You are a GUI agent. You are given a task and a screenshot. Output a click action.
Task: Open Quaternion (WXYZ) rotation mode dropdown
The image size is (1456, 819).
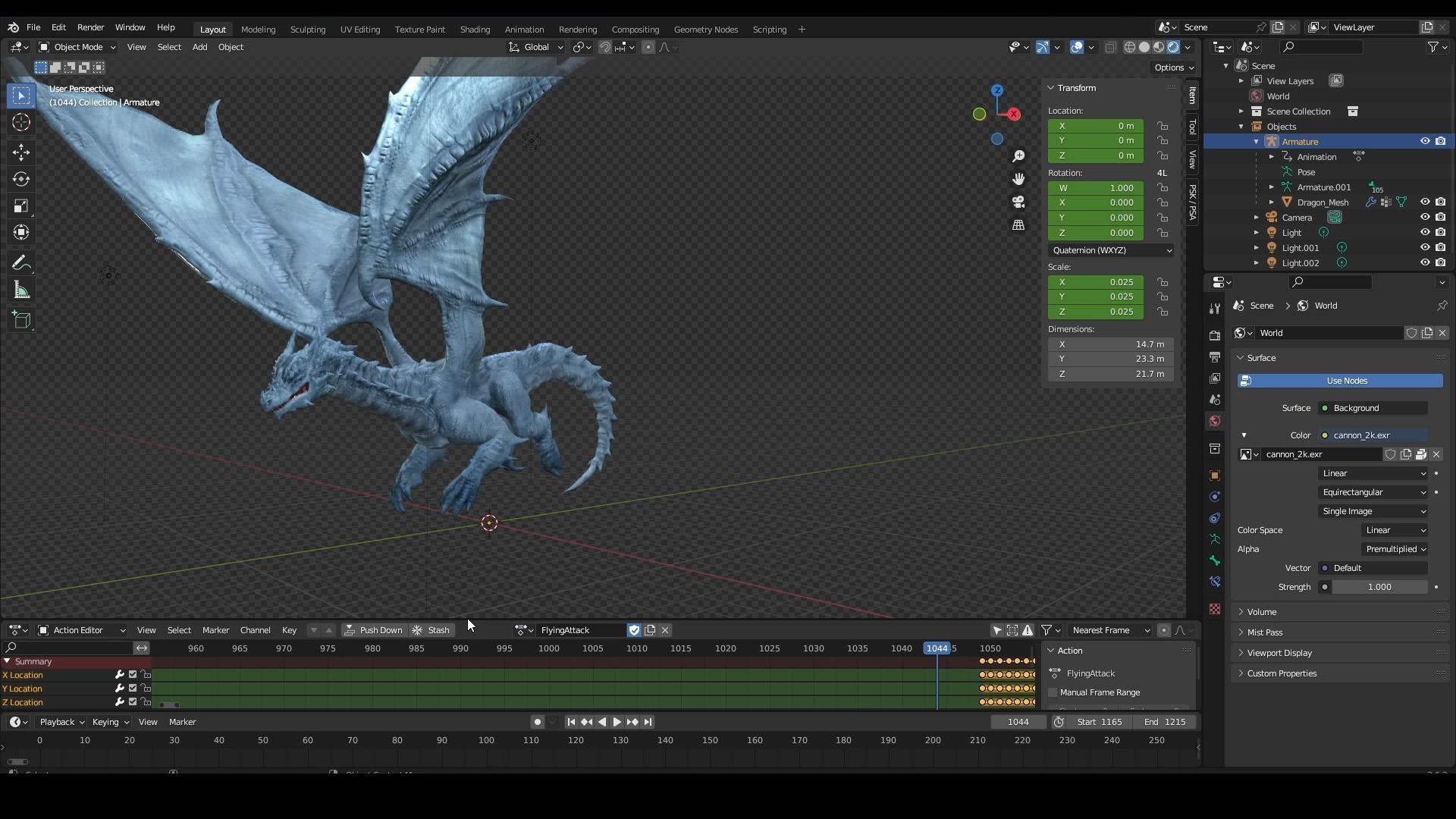click(x=1111, y=250)
